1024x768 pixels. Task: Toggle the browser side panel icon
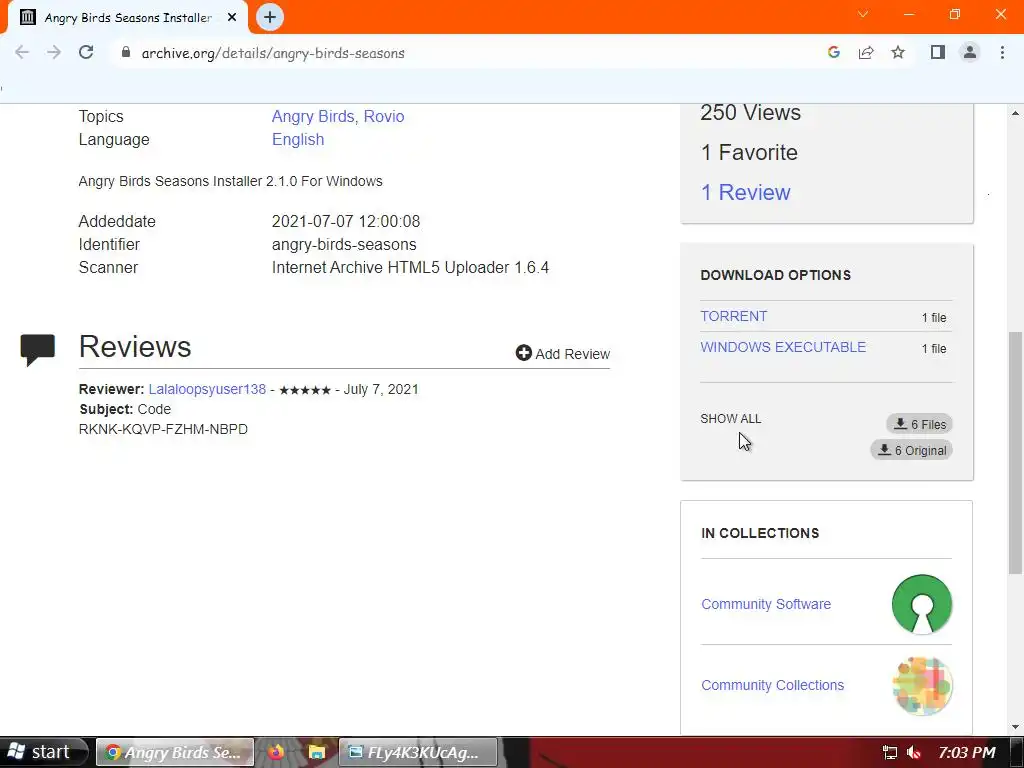coord(938,53)
